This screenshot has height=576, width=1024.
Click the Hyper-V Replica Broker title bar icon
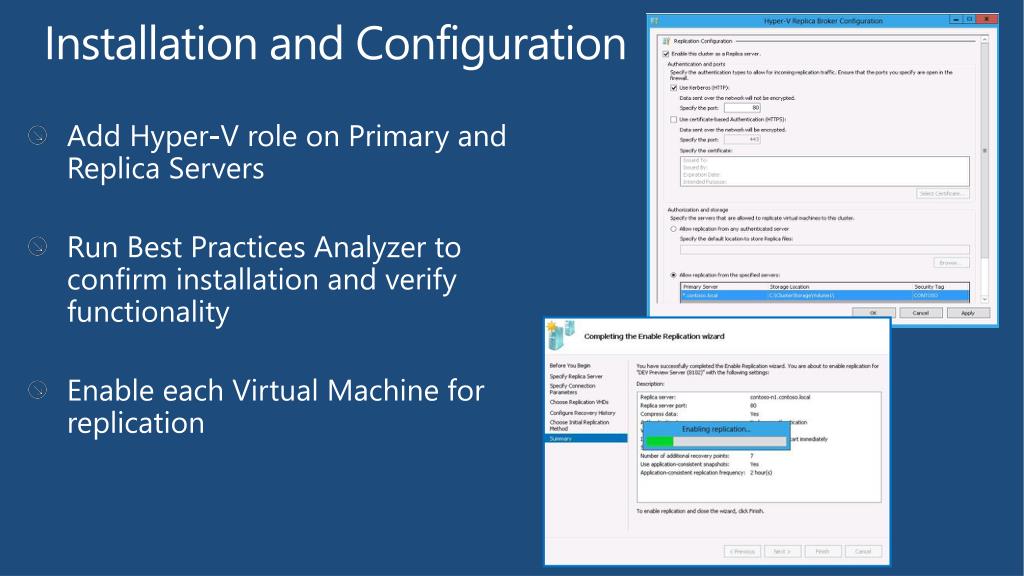(653, 20)
